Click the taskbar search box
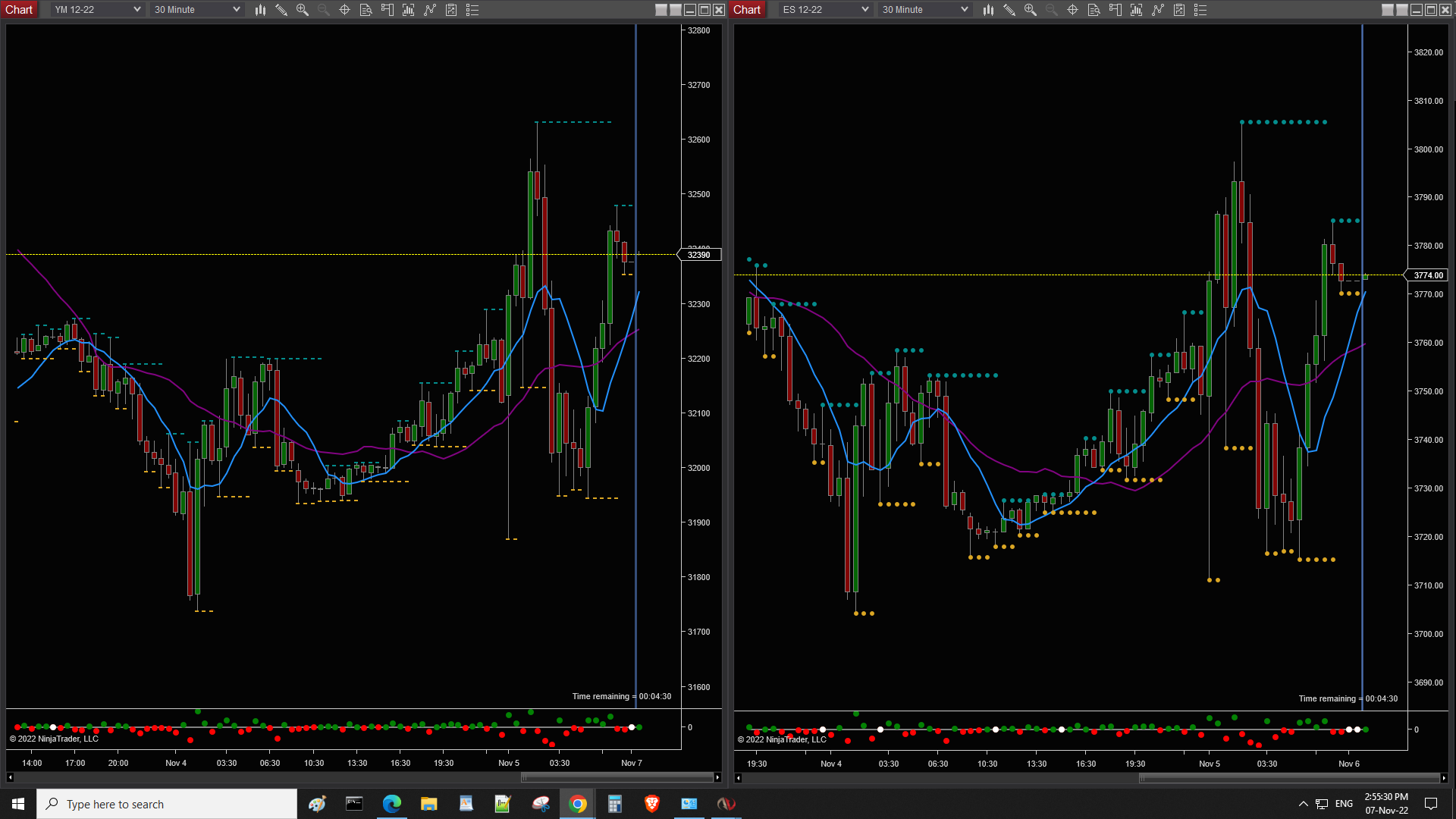1456x819 pixels. point(167,804)
